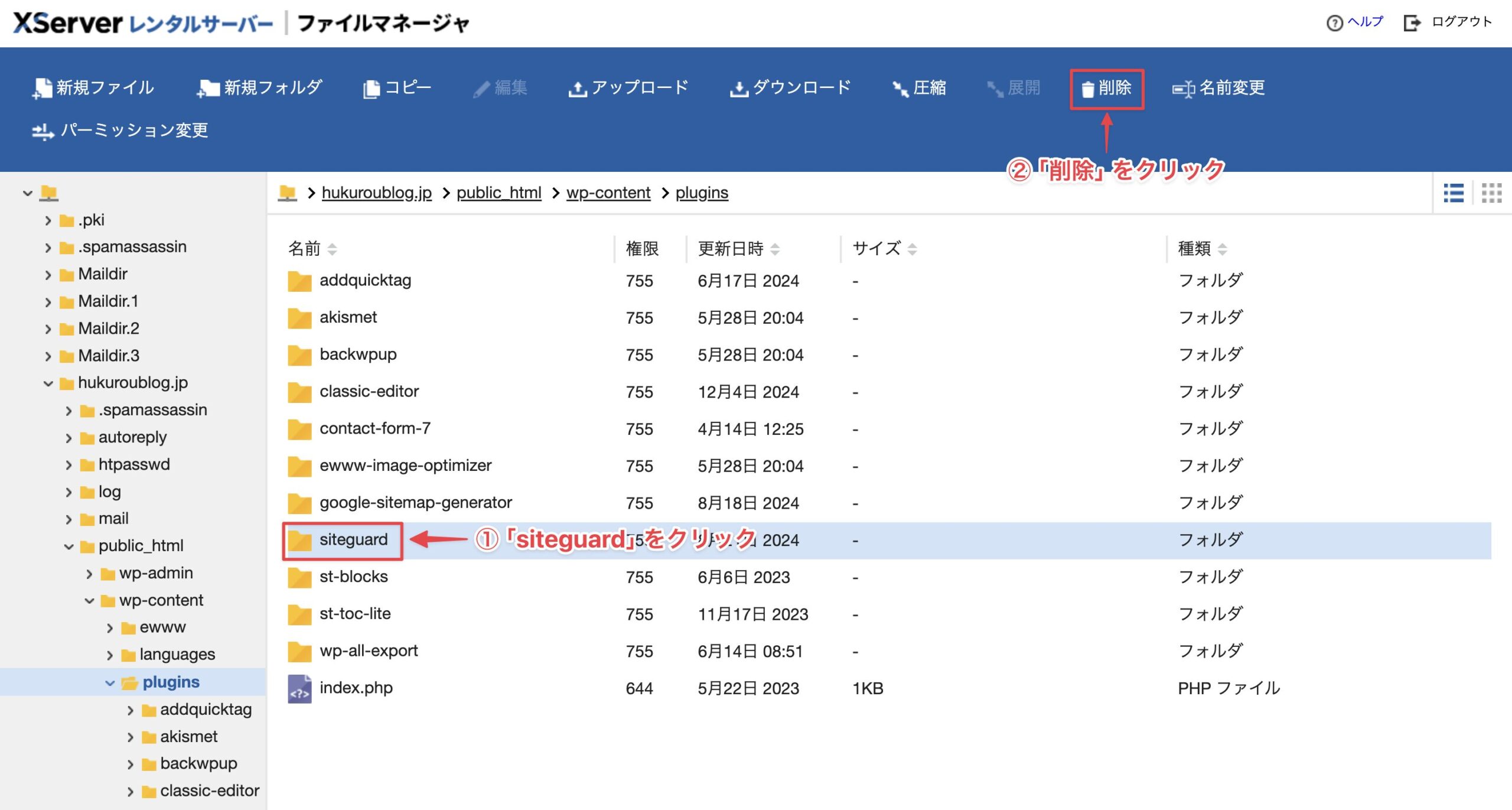
Task: Expand Maildir.1 tree chevron
Action: (x=48, y=302)
